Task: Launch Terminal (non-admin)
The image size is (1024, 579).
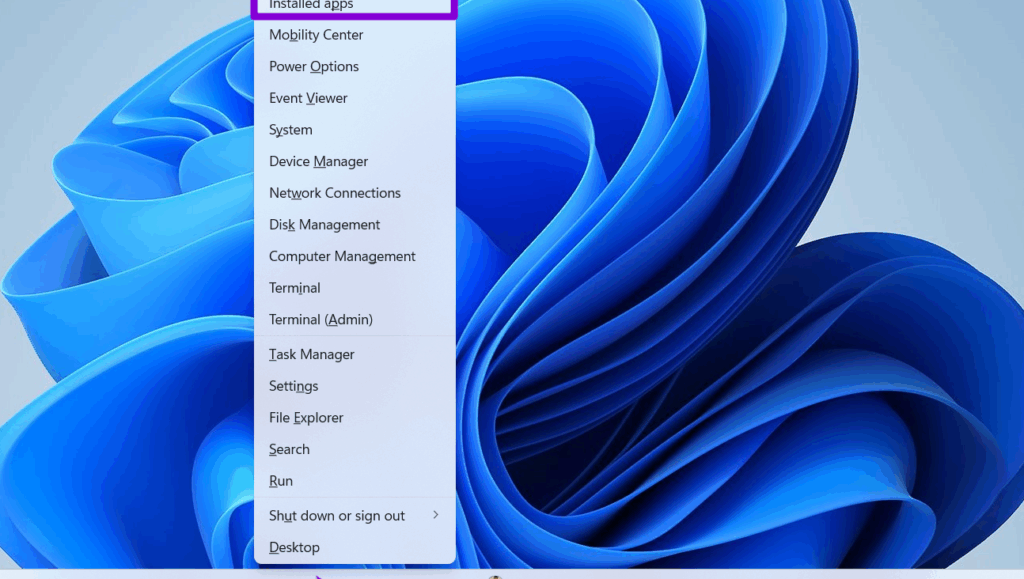Action: pyautogui.click(x=295, y=288)
